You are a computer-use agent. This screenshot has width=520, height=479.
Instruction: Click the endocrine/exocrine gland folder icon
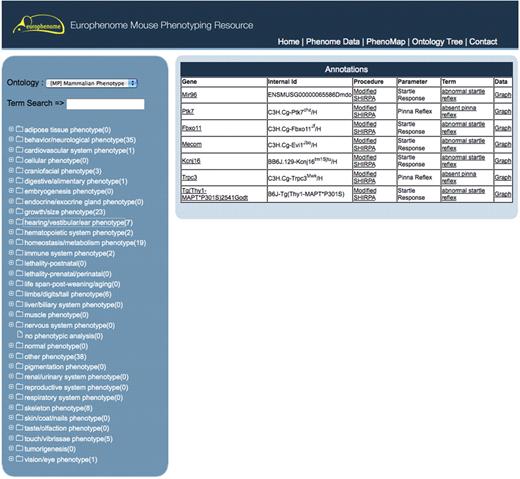pos(19,201)
